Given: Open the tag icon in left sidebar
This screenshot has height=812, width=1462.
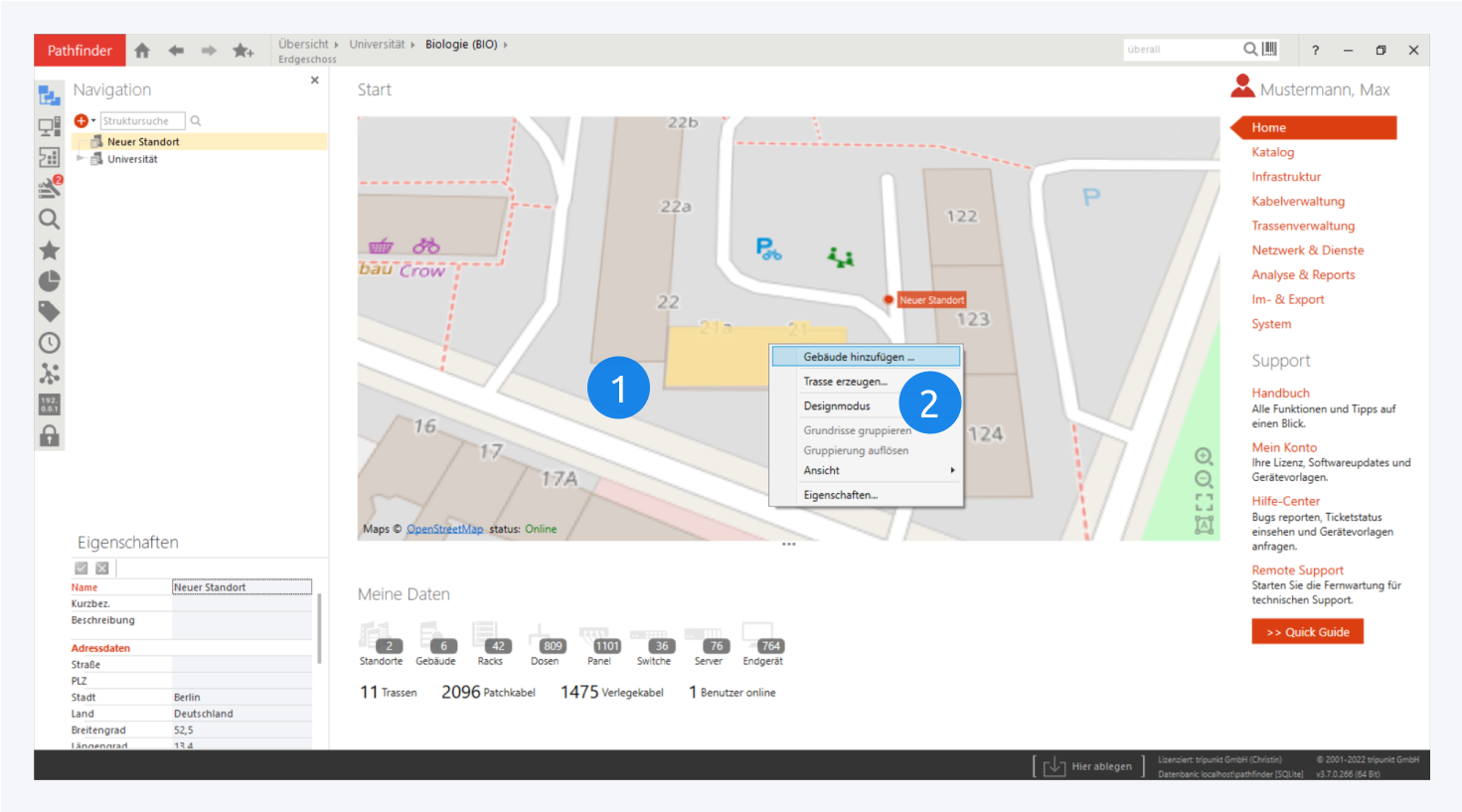Looking at the screenshot, I should (49, 312).
